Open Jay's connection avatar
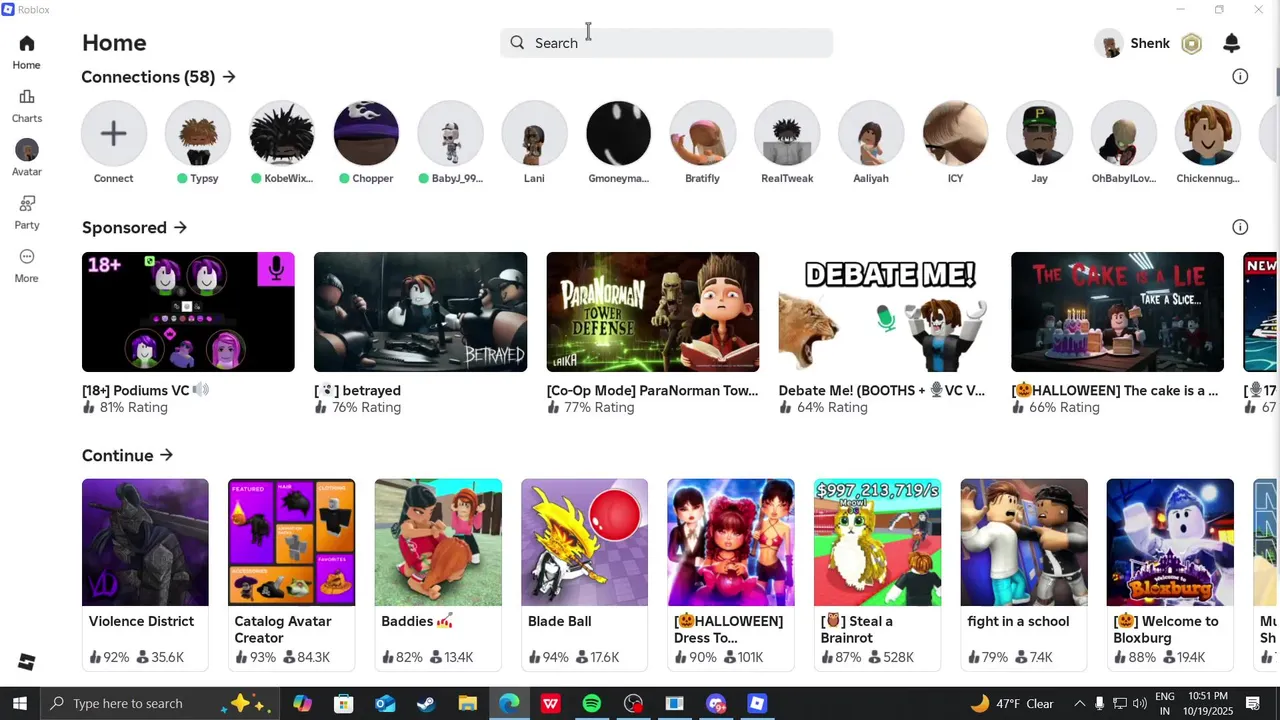The width and height of the screenshot is (1280, 720). 1039,133
